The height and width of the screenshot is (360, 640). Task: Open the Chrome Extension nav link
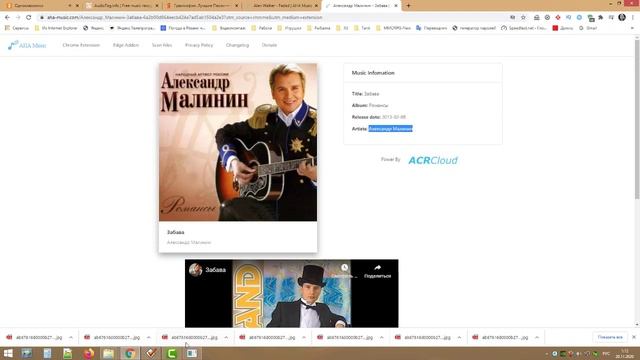(x=81, y=45)
